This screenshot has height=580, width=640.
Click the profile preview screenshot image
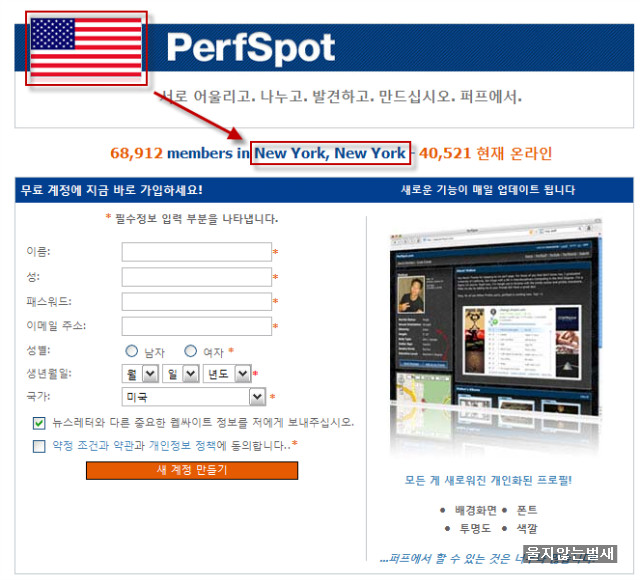coord(496,336)
